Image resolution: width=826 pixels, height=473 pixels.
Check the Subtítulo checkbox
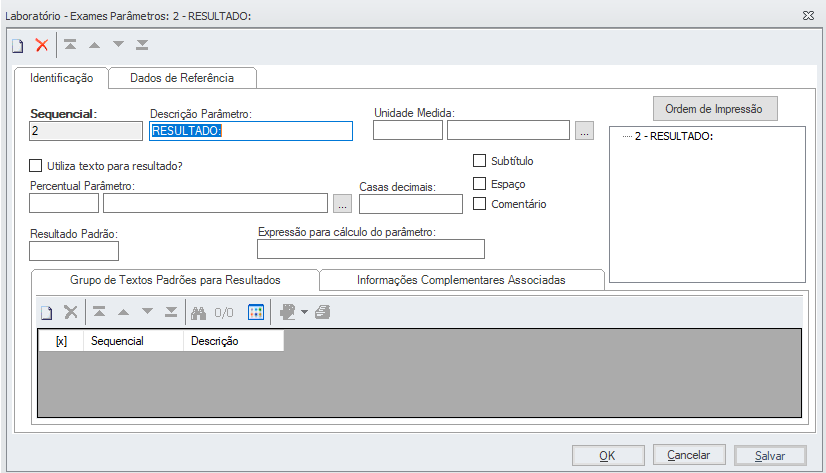pos(479,160)
